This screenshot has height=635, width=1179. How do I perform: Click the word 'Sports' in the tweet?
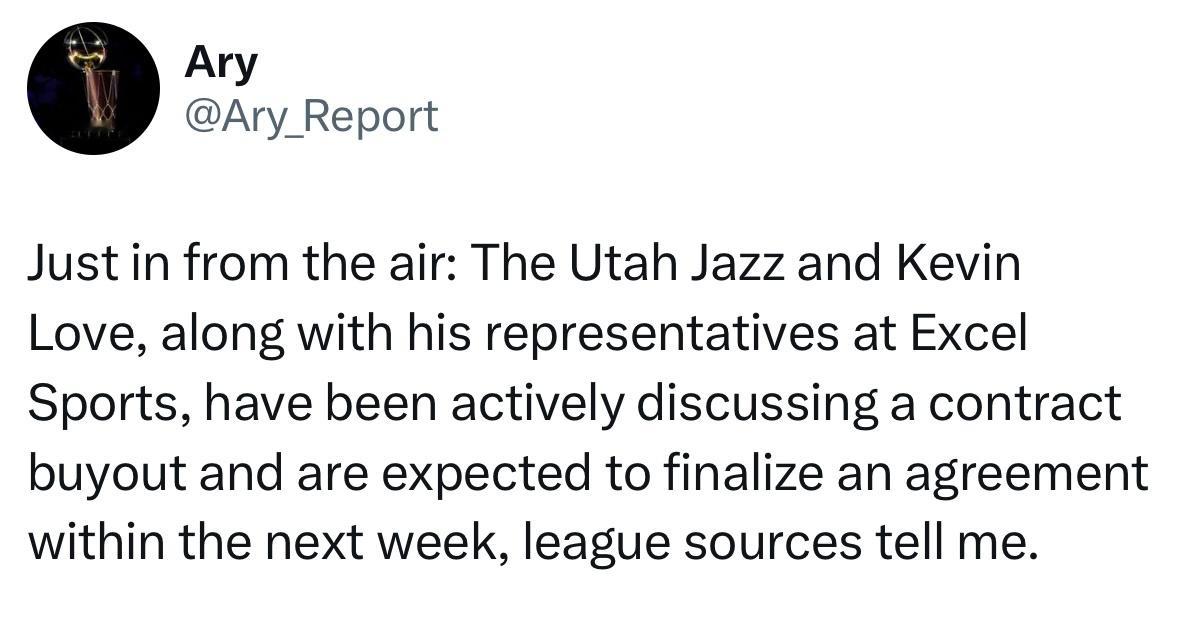coord(108,404)
